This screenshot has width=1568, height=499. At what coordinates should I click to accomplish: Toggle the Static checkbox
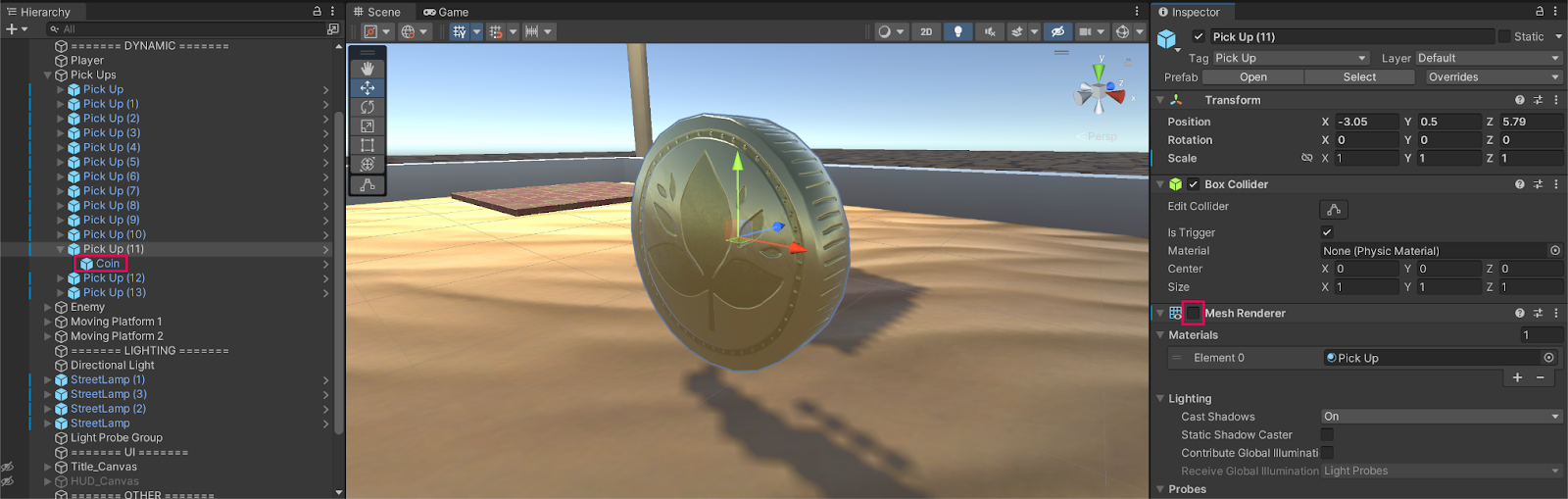[x=1504, y=36]
